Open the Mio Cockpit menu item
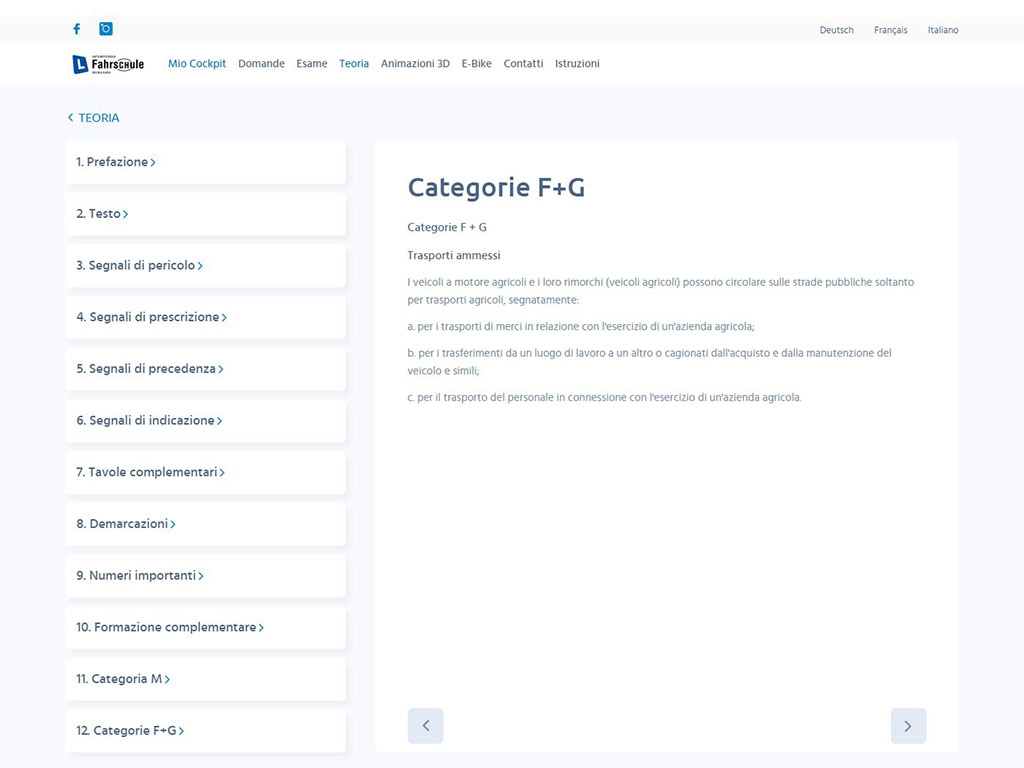This screenshot has width=1024, height=768. pos(197,64)
